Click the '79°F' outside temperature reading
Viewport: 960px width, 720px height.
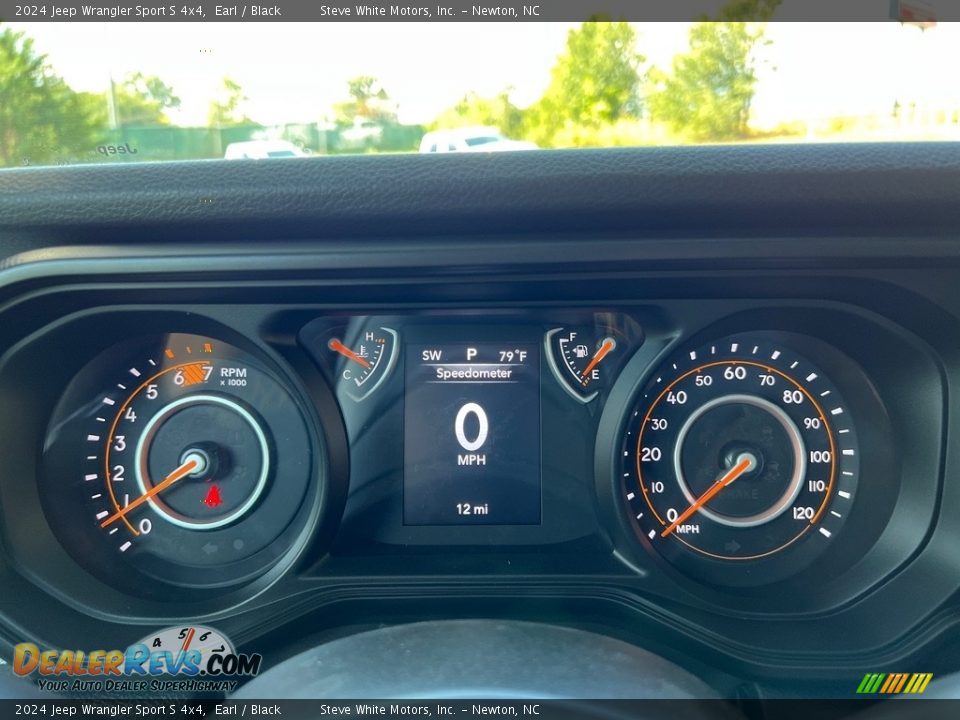tap(512, 356)
